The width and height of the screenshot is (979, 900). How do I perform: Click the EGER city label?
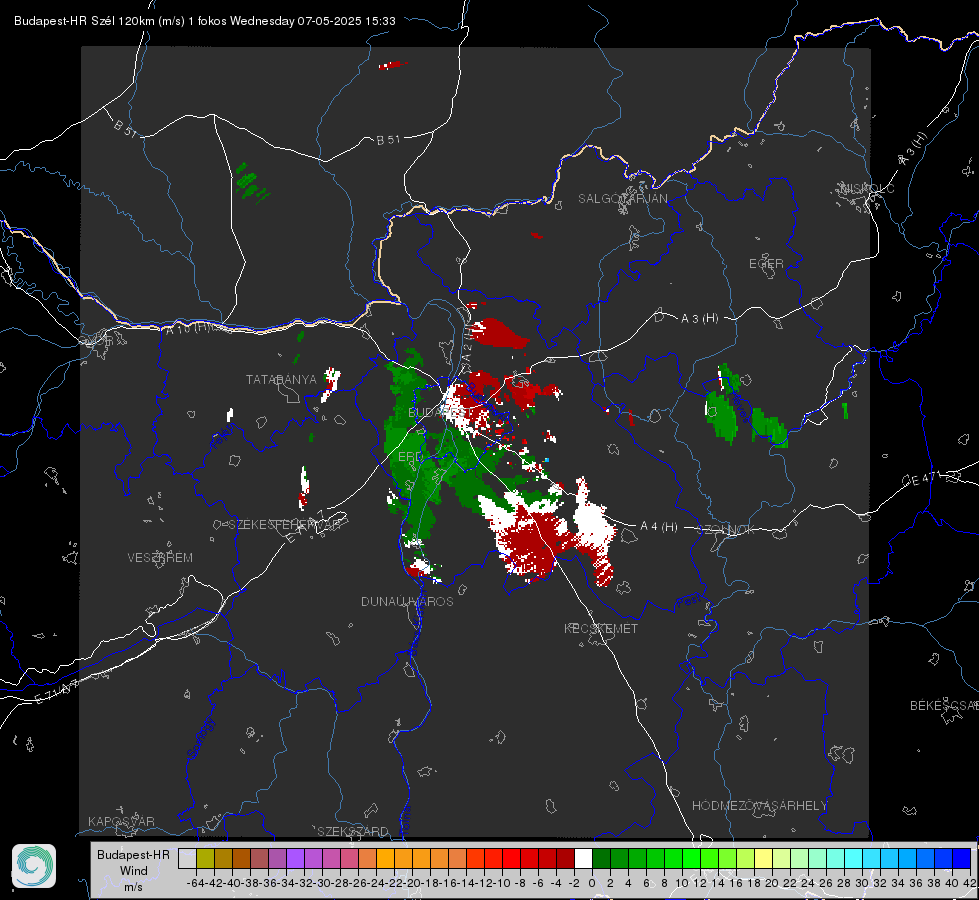(x=766, y=264)
